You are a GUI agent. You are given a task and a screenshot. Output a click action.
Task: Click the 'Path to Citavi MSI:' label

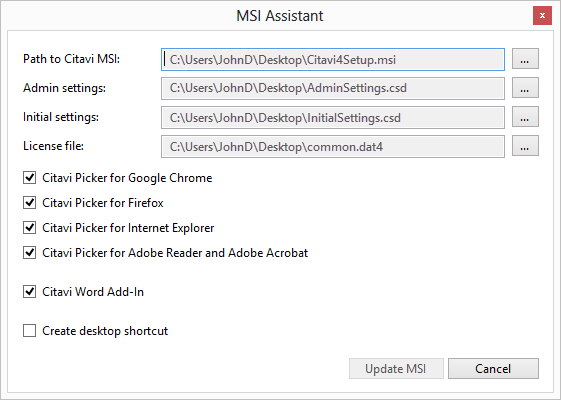(72, 59)
